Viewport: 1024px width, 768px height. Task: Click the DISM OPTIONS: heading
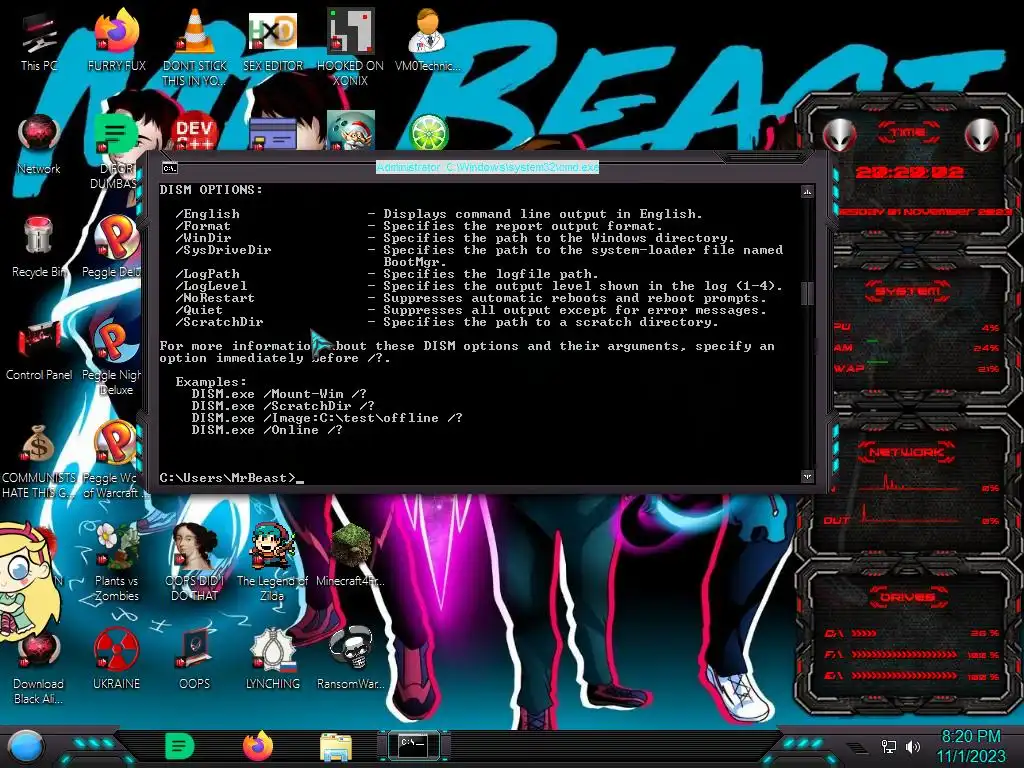(211, 190)
